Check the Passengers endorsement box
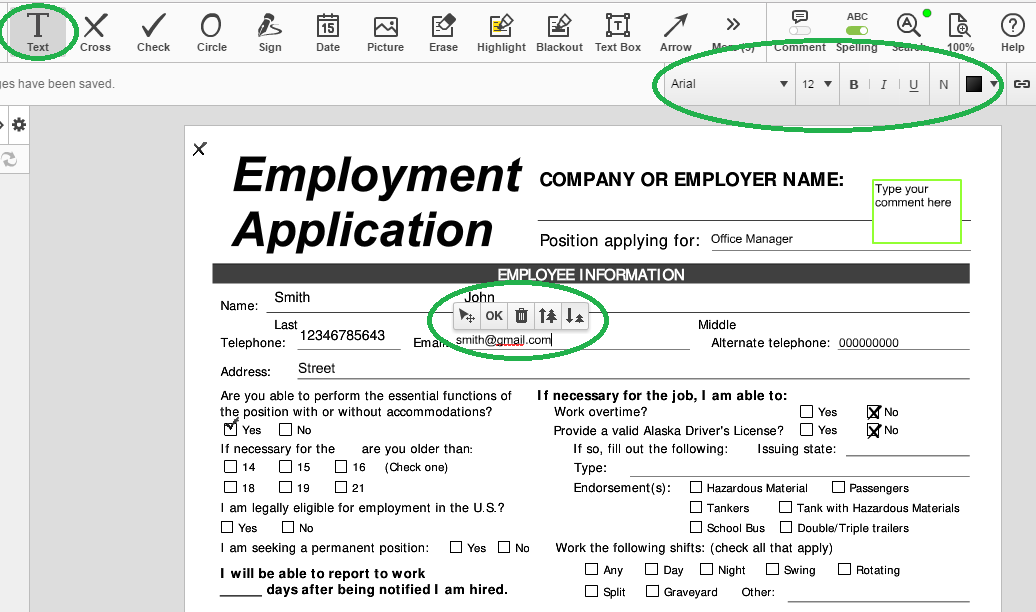Image resolution: width=1036 pixels, height=612 pixels. 838,487
